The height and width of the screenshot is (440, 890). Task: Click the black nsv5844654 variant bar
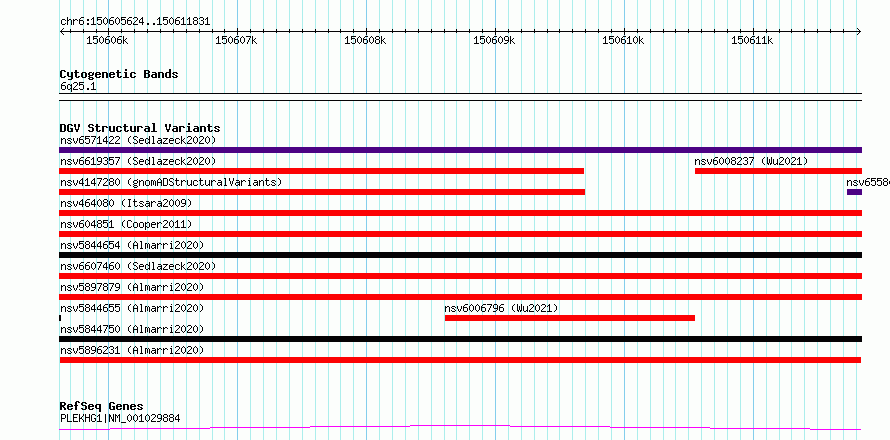[460, 255]
